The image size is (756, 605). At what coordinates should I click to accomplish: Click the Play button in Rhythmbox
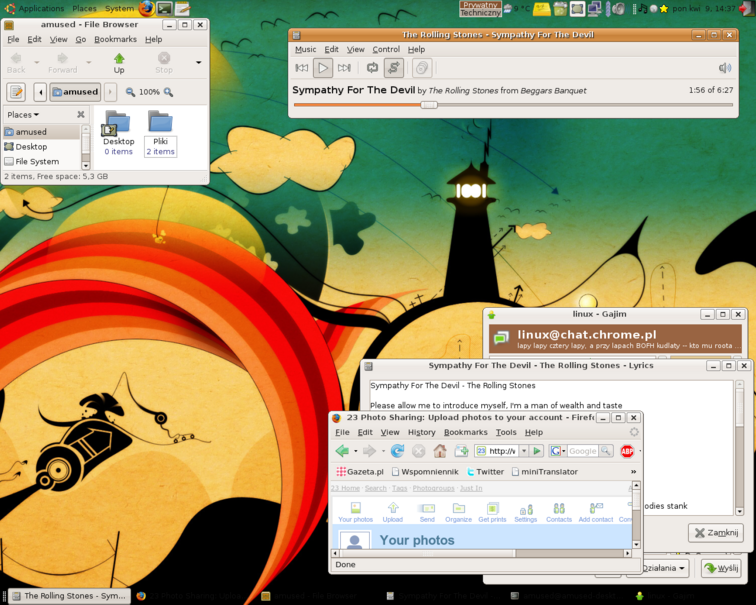click(322, 68)
